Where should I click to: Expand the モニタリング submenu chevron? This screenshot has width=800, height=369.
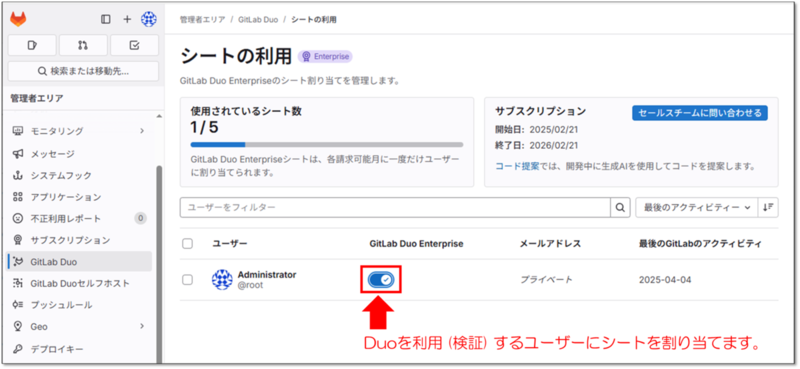pos(142,131)
